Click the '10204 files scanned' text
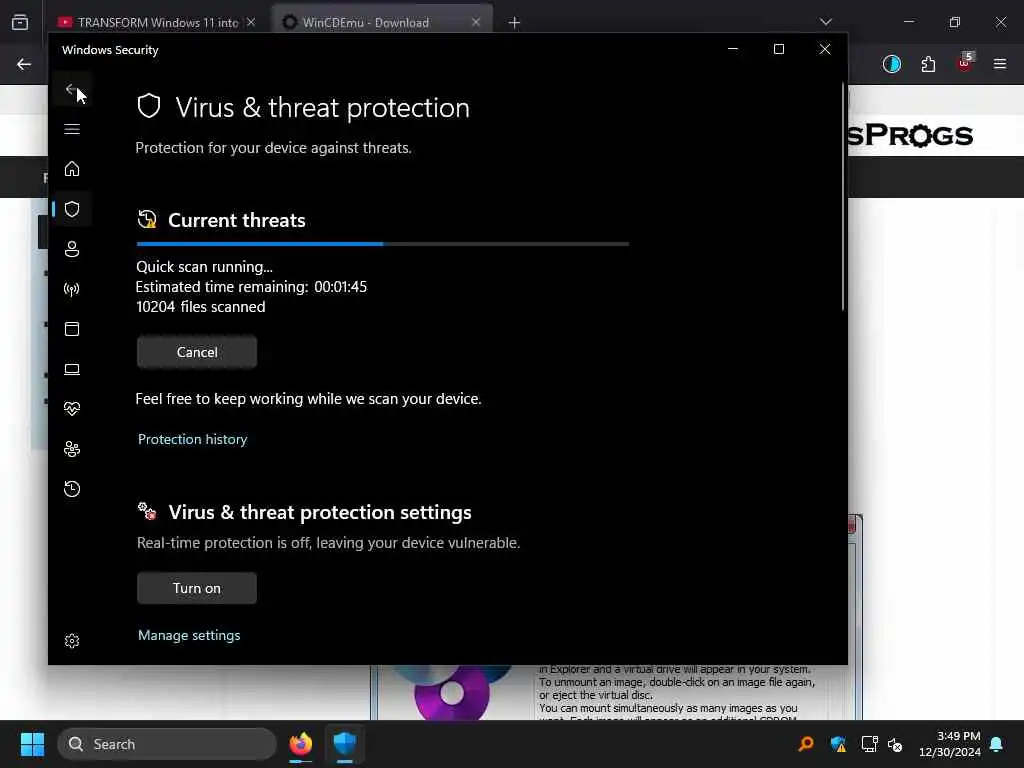Viewport: 1024px width, 768px height. pyautogui.click(x=200, y=307)
